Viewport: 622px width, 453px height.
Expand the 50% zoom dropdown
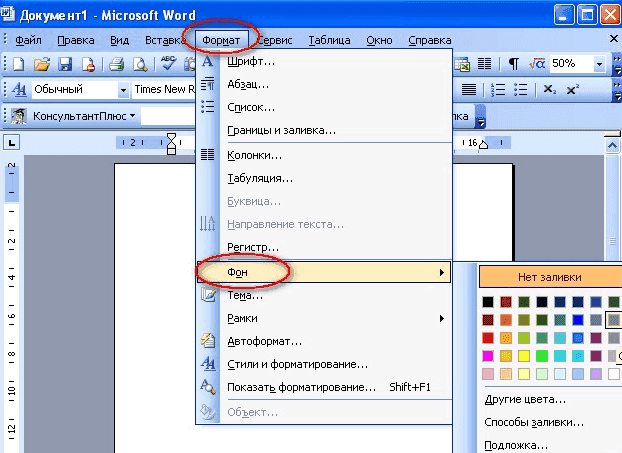pyautogui.click(x=600, y=63)
